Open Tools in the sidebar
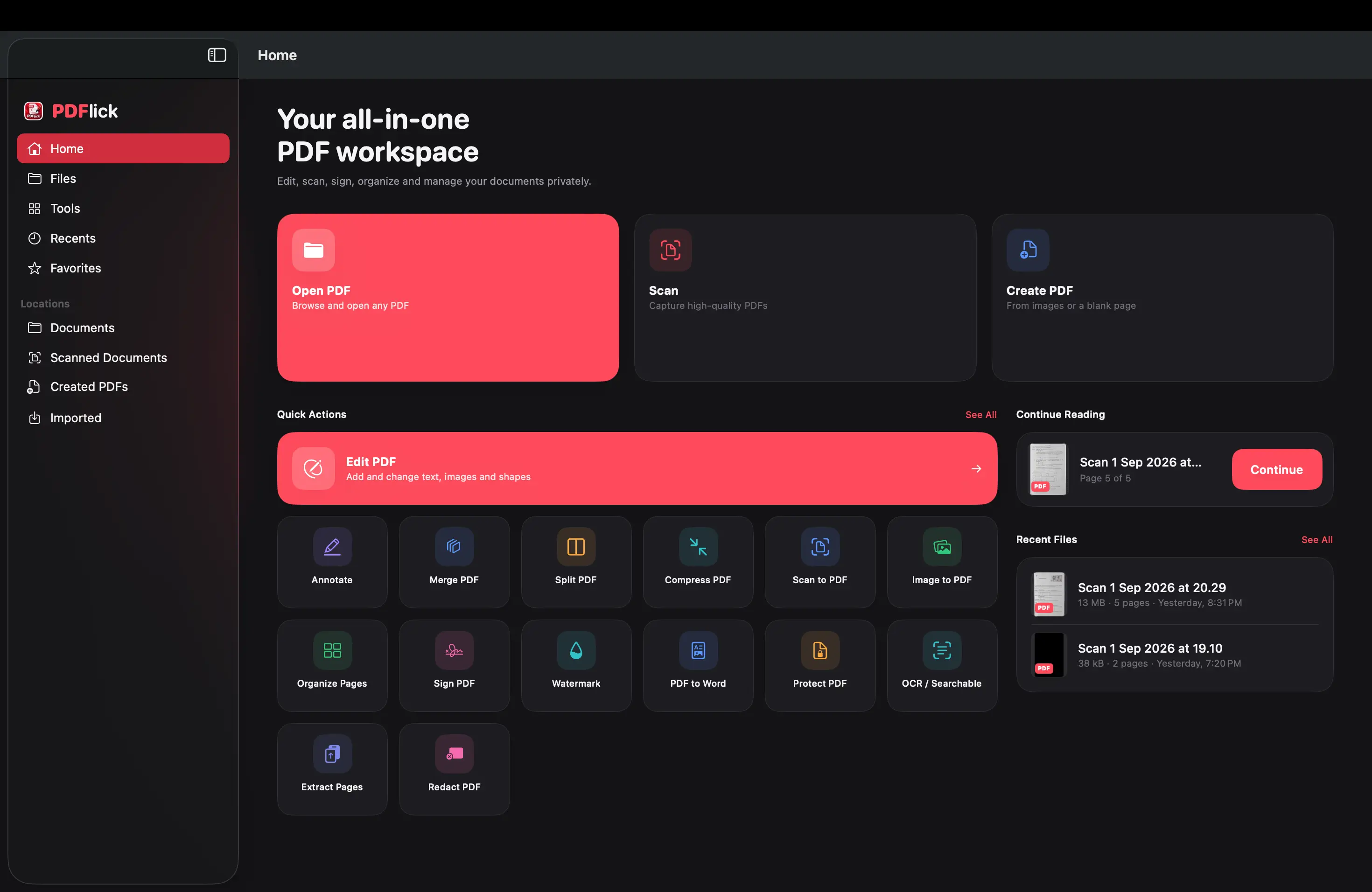 tap(123, 209)
